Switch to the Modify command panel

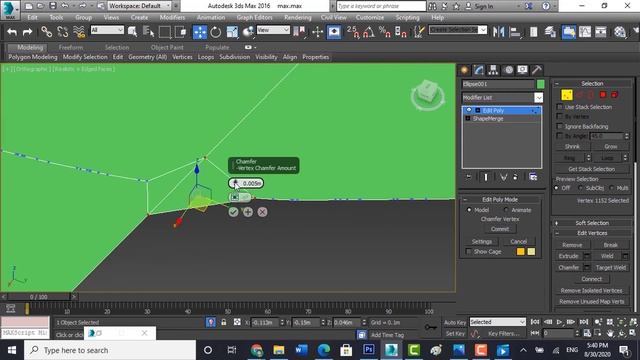pyautogui.click(x=479, y=70)
